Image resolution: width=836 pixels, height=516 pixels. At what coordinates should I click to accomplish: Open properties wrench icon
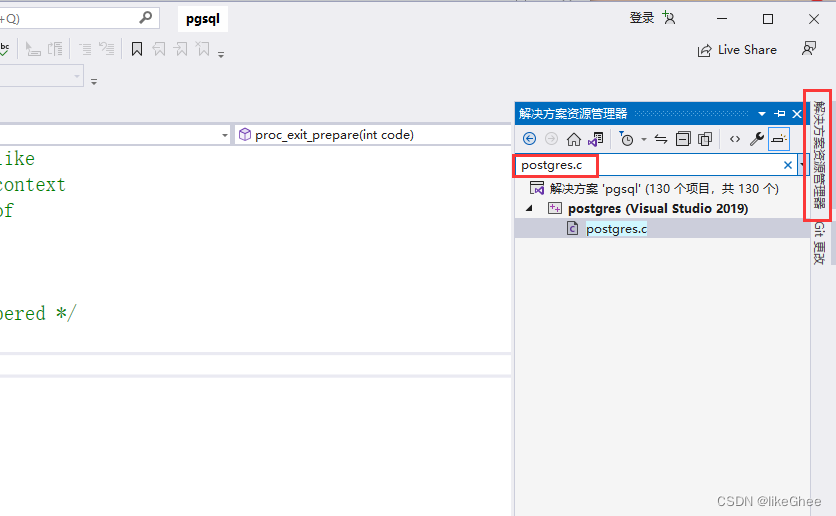757,139
